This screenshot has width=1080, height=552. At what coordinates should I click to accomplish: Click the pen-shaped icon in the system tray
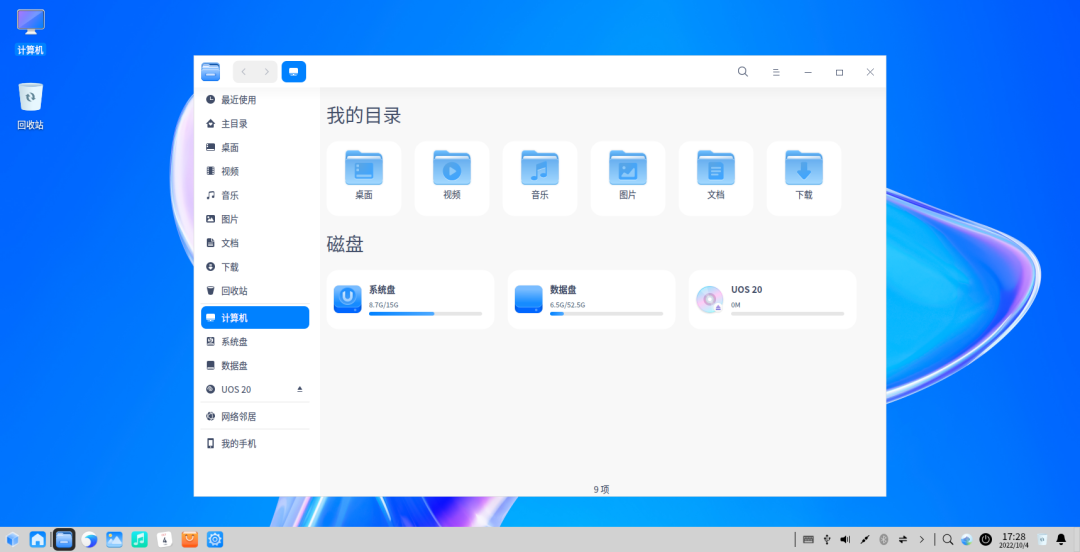pos(865,540)
